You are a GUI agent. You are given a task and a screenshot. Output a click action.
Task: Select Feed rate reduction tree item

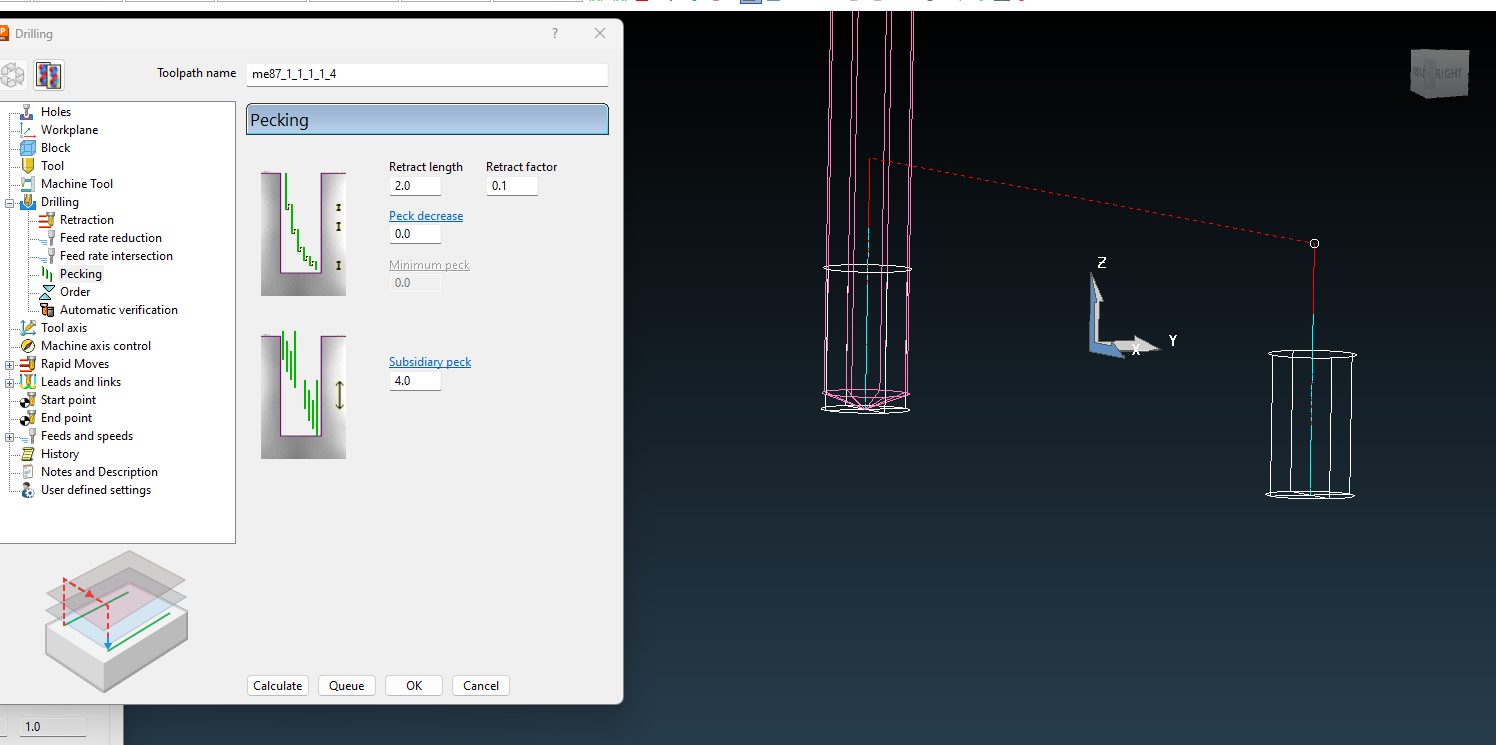coord(110,238)
